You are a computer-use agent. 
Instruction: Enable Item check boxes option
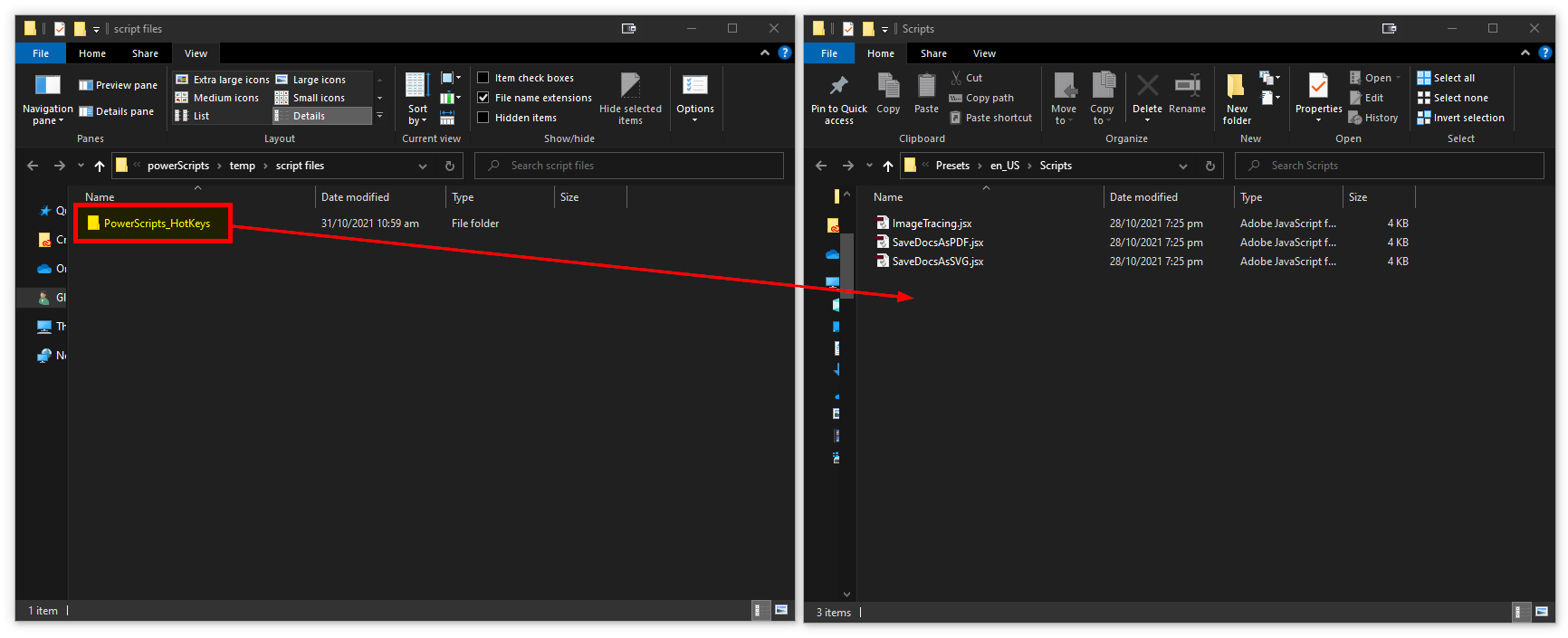[x=483, y=78]
